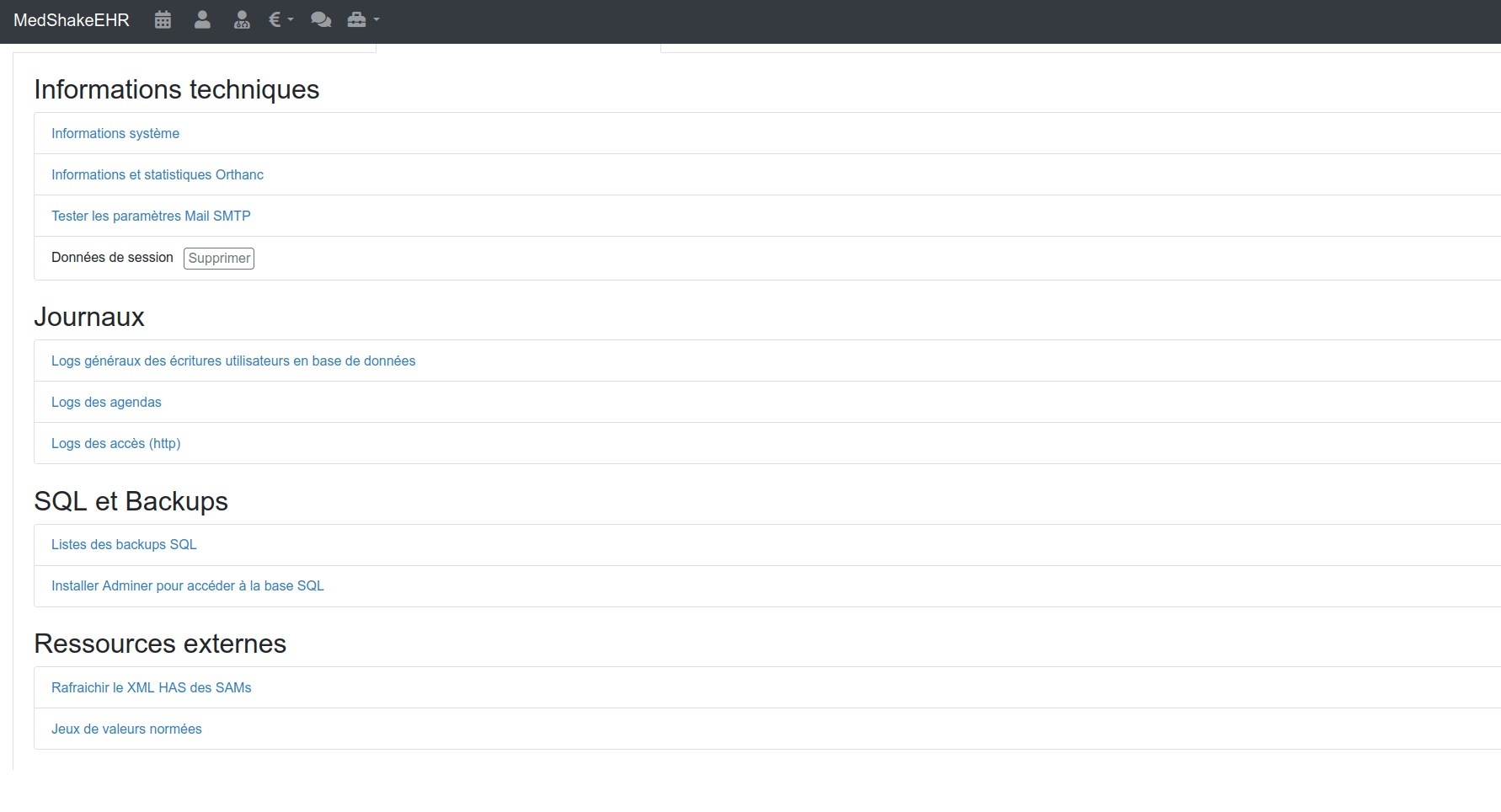Open Tester les paramètres Mail SMTP

151,216
